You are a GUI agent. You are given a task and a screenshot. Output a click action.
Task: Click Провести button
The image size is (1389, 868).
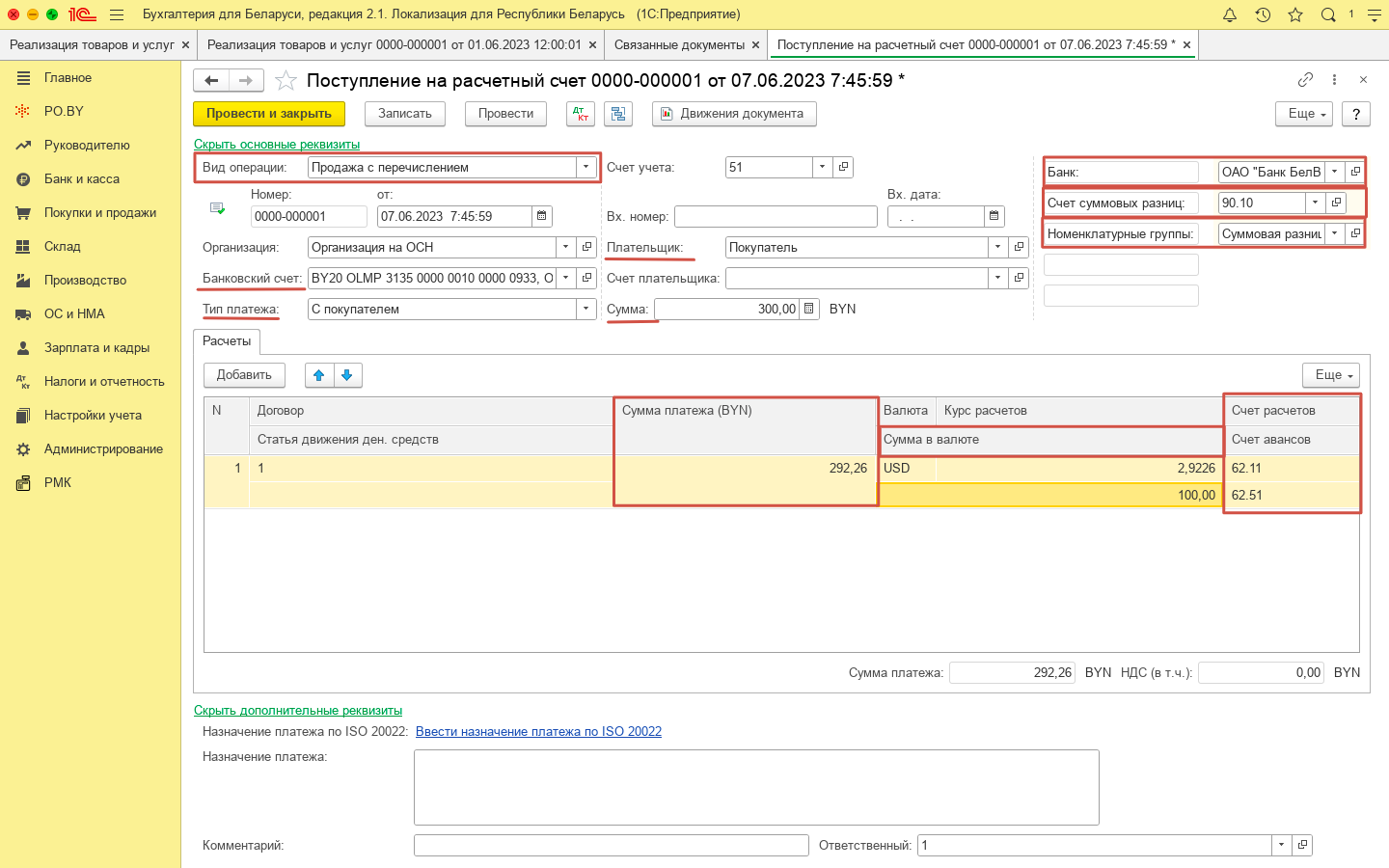point(505,114)
